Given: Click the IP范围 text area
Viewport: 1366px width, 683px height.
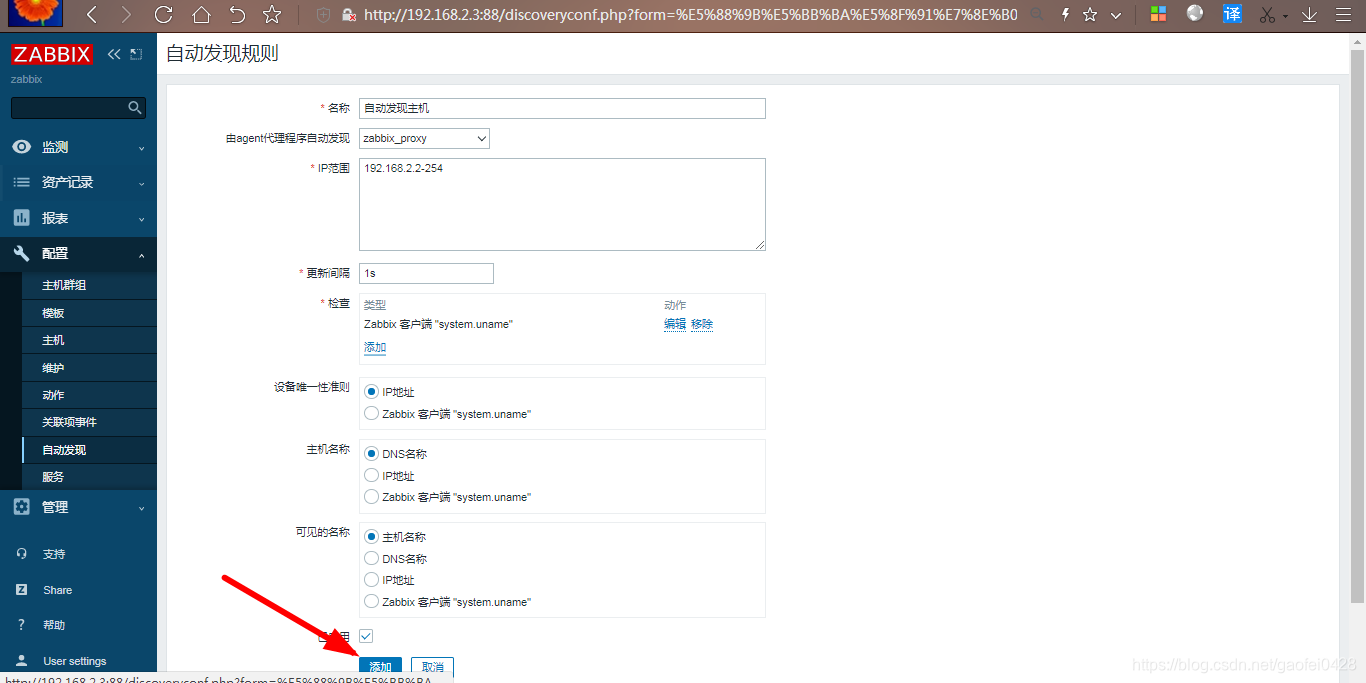Looking at the screenshot, I should click(562, 204).
